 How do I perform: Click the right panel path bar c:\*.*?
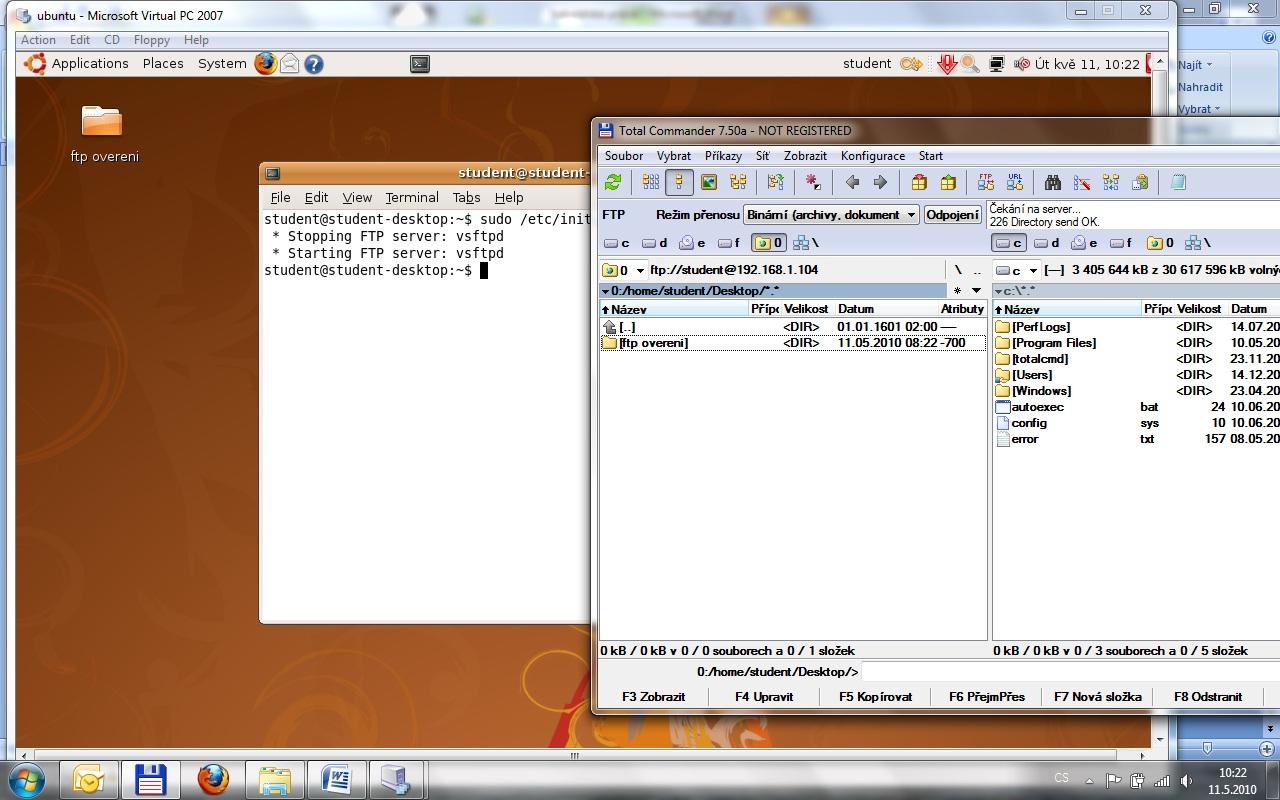point(1135,291)
